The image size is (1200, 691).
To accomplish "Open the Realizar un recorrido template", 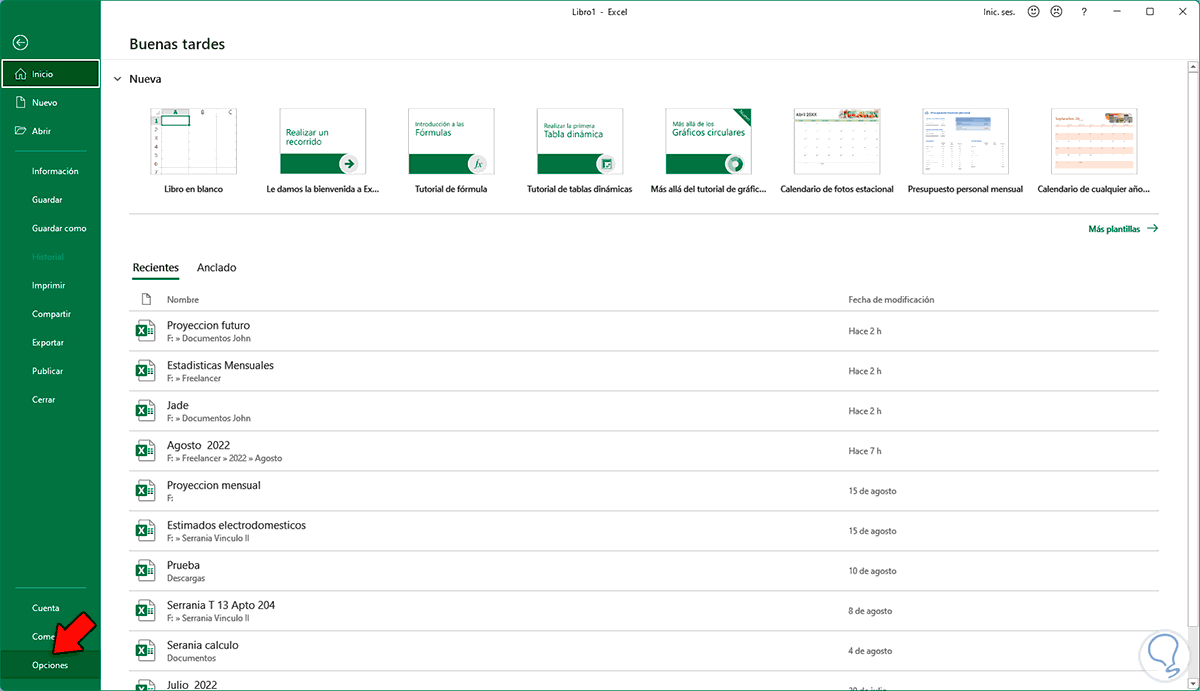I will pos(322,151).
